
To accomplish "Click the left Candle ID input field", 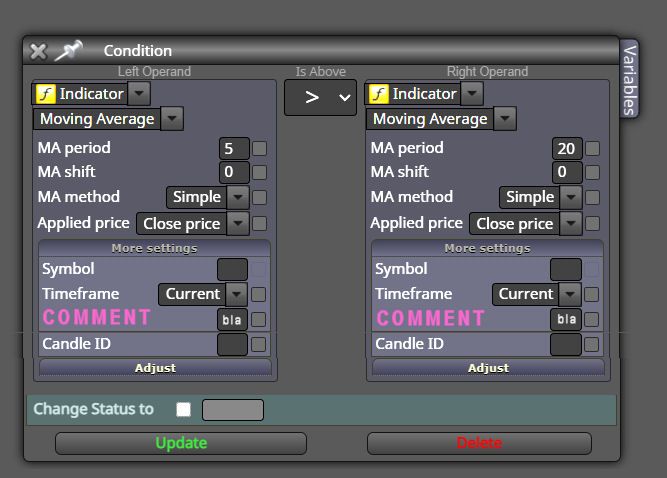I will 232,344.
